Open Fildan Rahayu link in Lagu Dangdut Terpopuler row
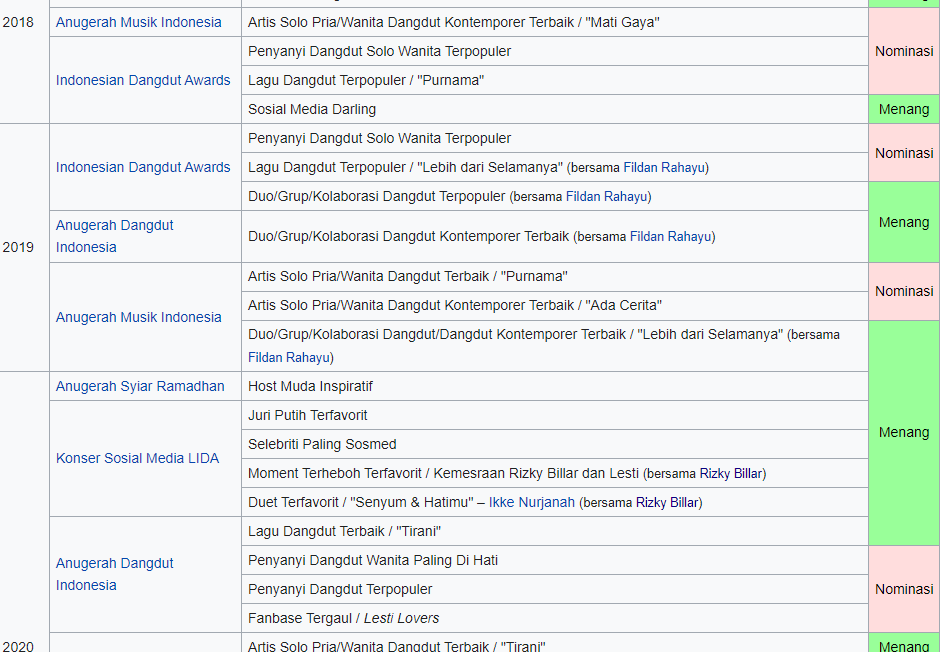The width and height of the screenshot is (942, 652). [x=664, y=168]
